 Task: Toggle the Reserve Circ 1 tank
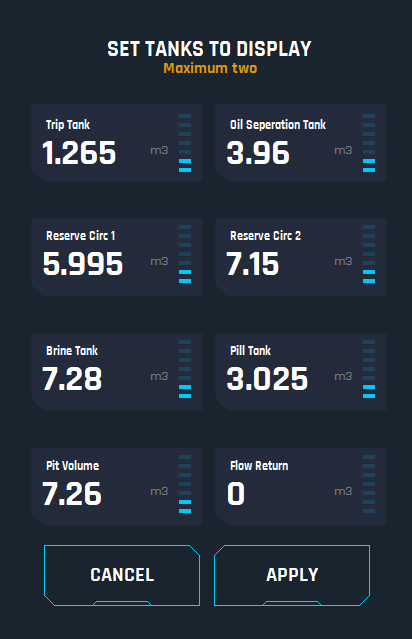click(117, 257)
